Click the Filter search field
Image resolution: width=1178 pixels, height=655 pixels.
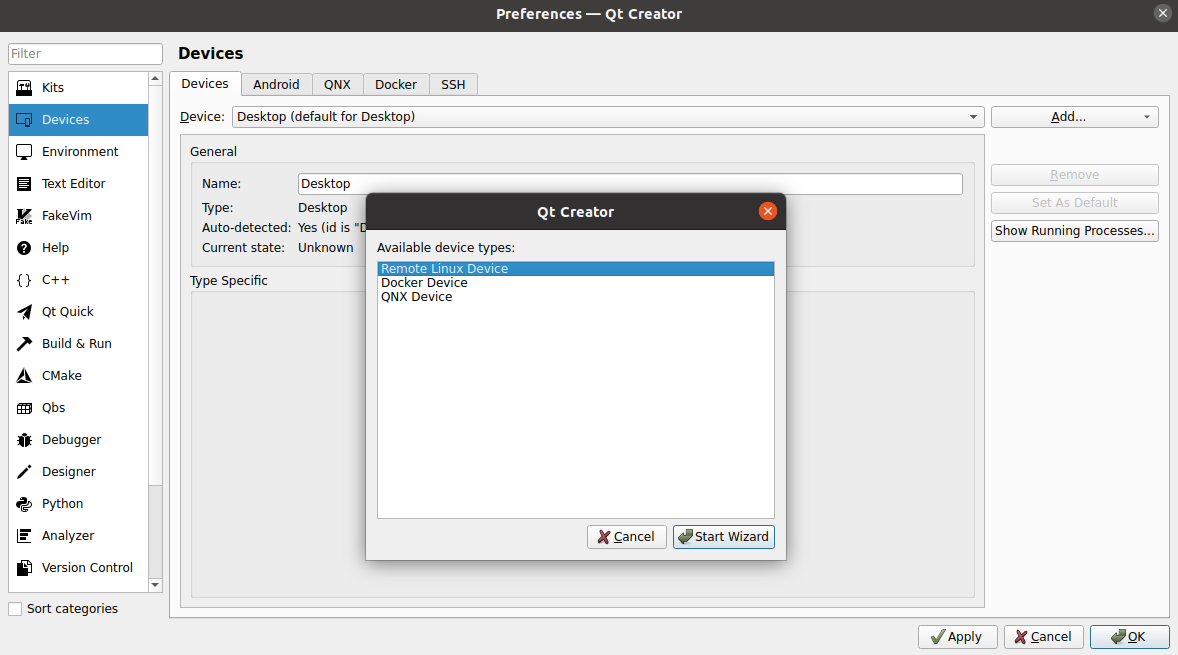[85, 54]
